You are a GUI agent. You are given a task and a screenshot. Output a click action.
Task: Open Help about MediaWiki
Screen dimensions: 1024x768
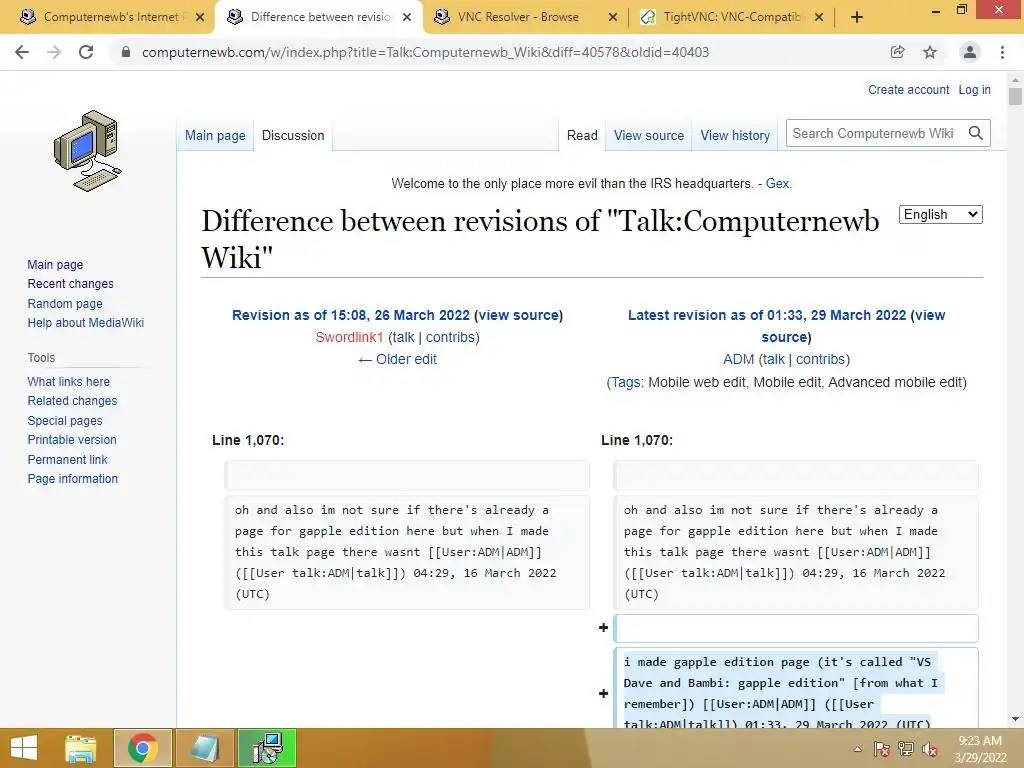point(86,323)
